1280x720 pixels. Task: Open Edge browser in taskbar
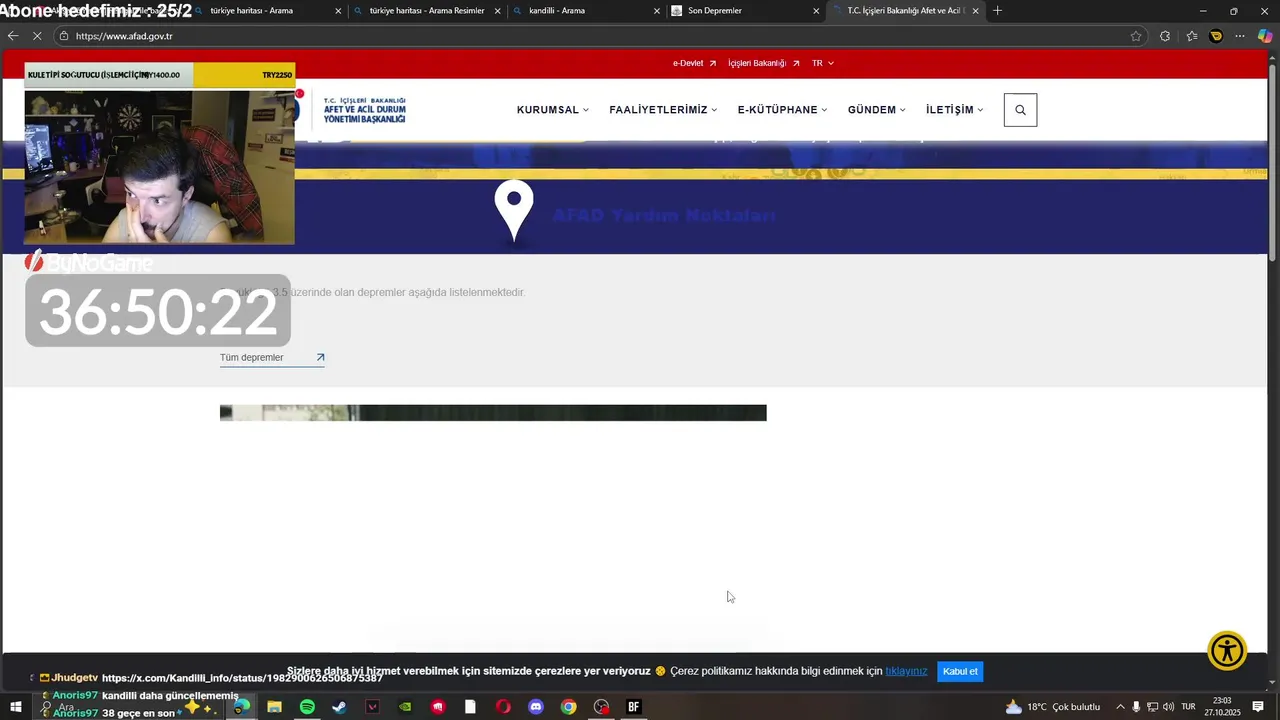[241, 707]
